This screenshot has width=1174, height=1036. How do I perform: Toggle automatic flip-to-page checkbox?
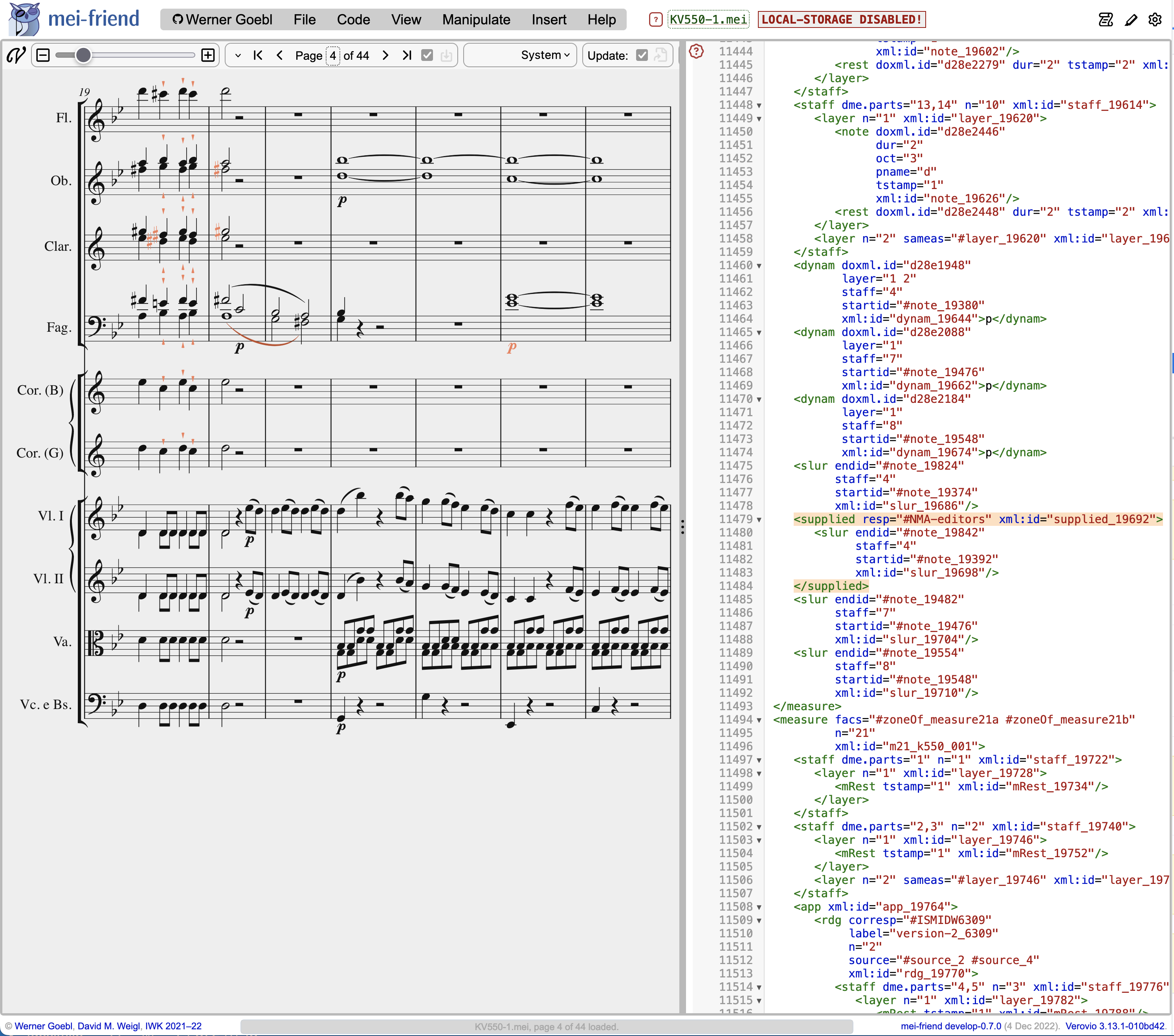tap(427, 55)
